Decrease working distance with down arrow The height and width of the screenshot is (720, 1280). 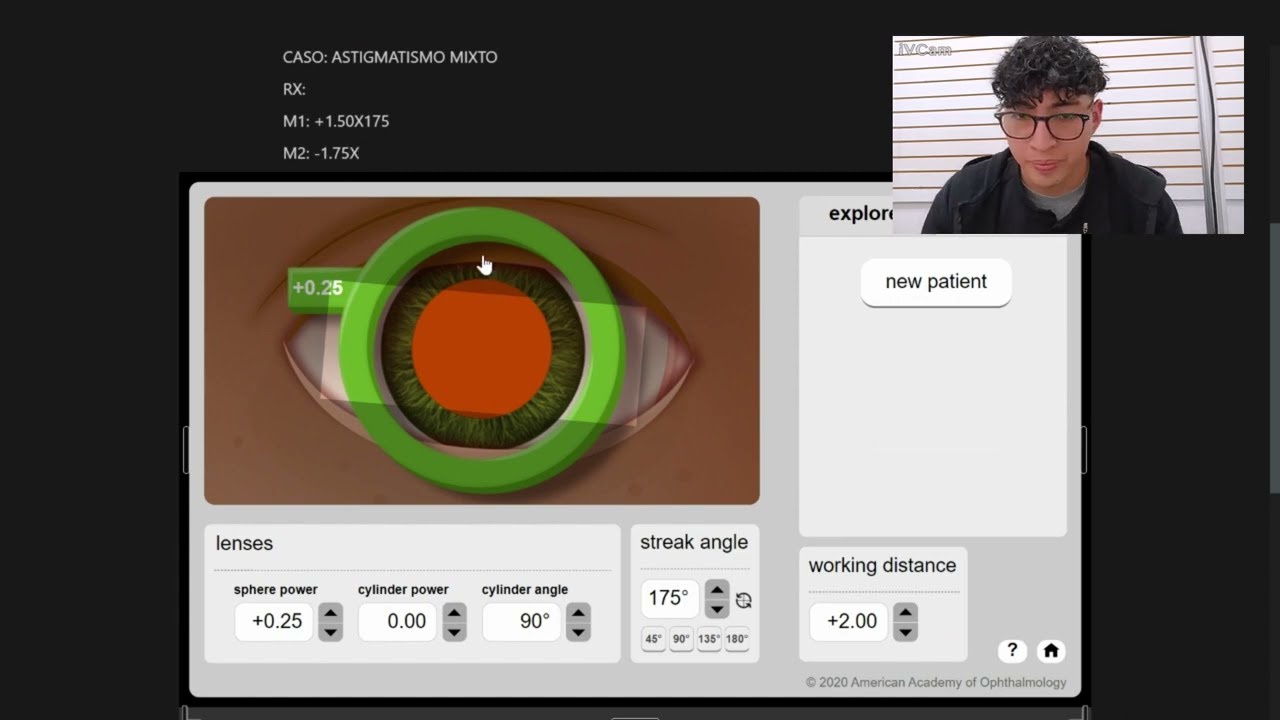(x=905, y=631)
